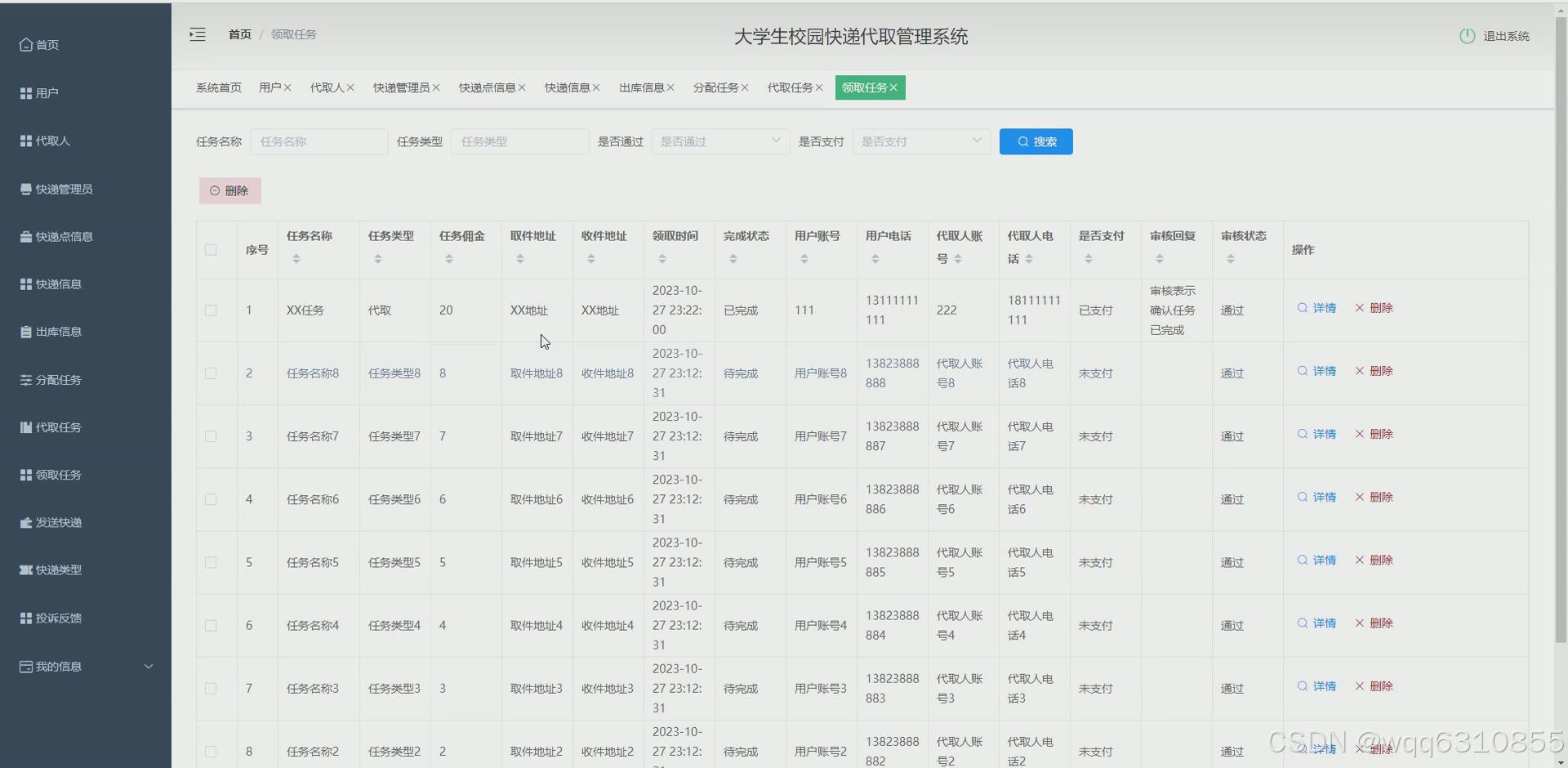Click the 搜索 search button
The height and width of the screenshot is (768, 1568).
click(x=1035, y=141)
